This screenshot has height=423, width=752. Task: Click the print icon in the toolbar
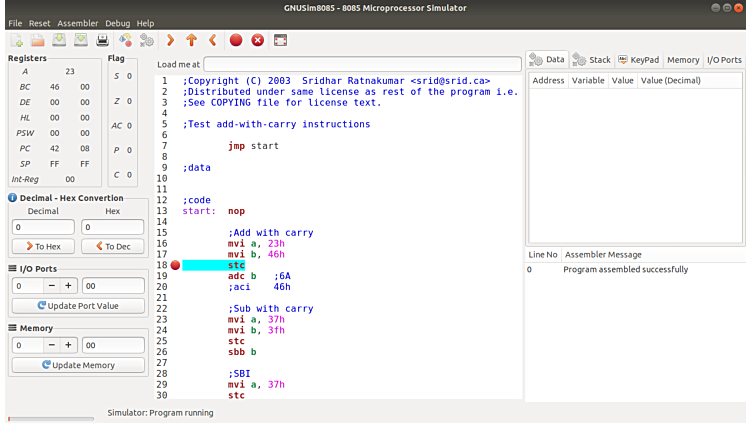[x=102, y=40]
